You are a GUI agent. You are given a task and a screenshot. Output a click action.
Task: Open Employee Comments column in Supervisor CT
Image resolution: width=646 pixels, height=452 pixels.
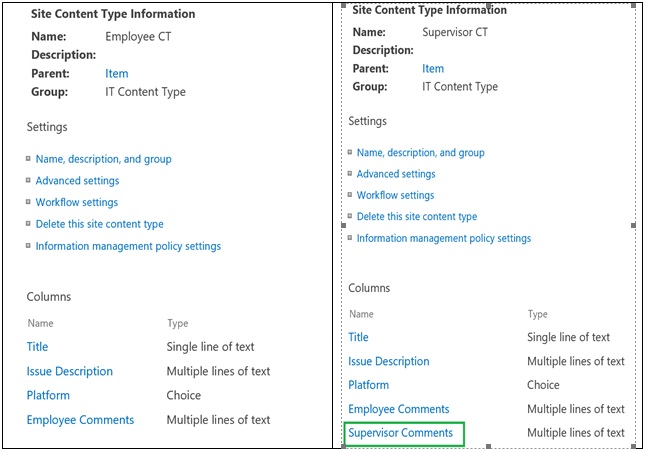pos(399,410)
